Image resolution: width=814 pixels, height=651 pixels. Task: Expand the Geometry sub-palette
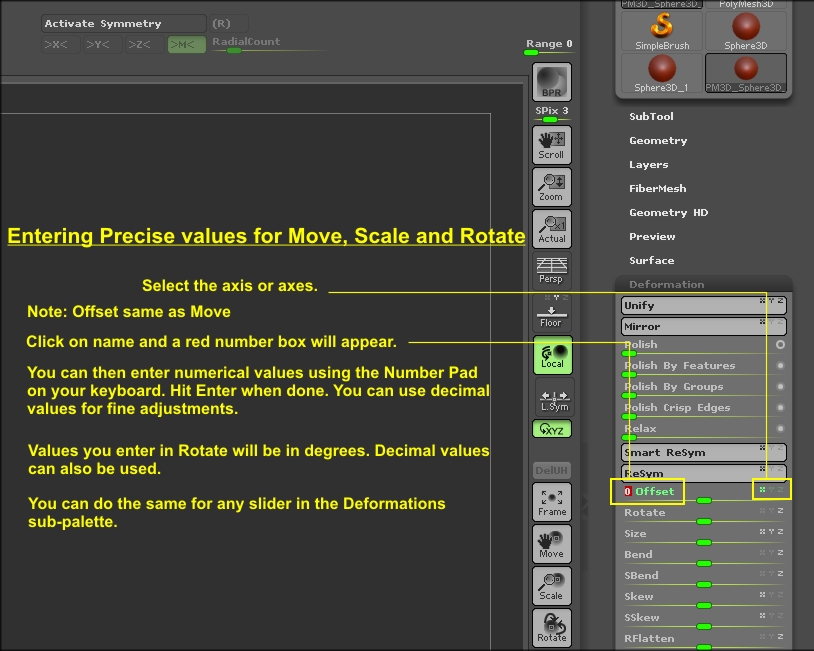[658, 141]
